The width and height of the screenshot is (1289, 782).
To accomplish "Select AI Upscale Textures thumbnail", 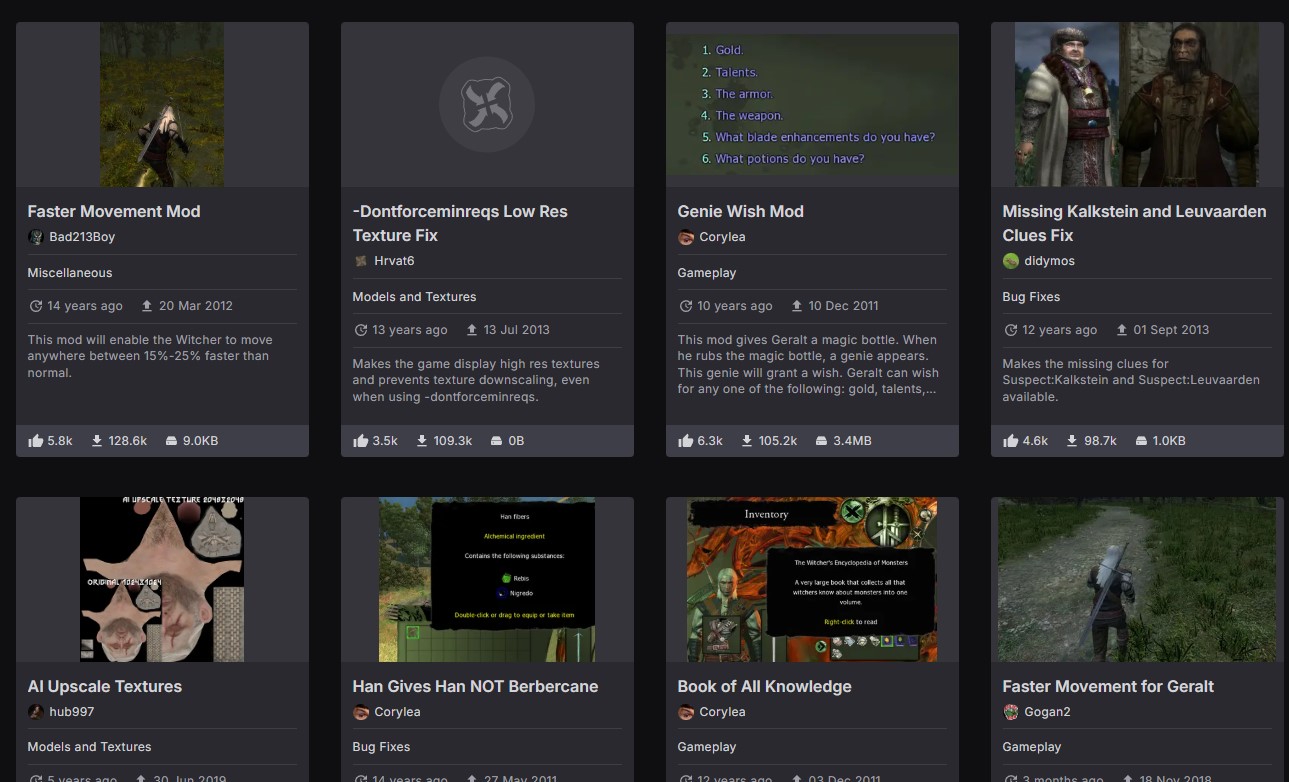I will (162, 580).
